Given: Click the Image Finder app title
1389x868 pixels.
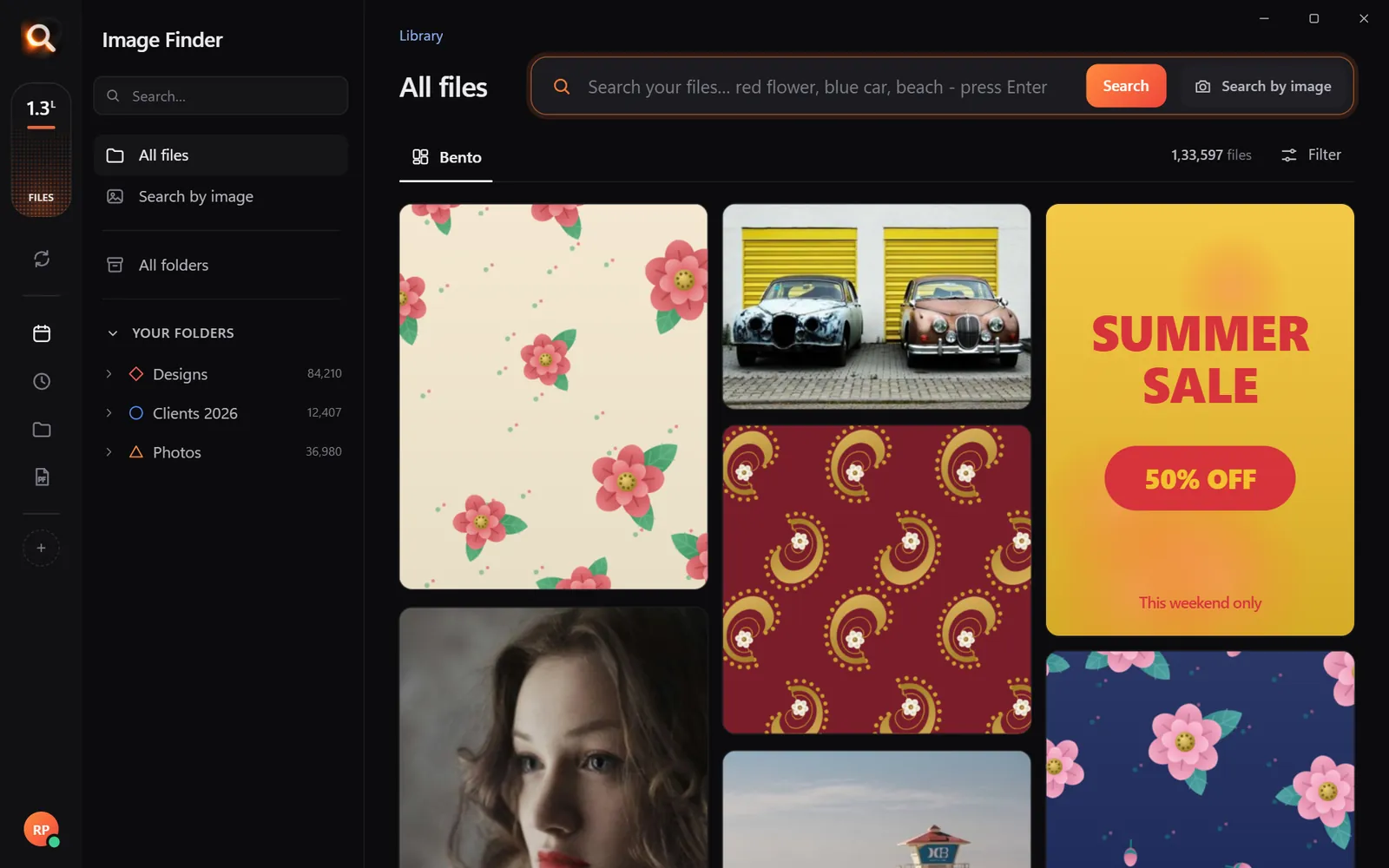Looking at the screenshot, I should (162, 40).
